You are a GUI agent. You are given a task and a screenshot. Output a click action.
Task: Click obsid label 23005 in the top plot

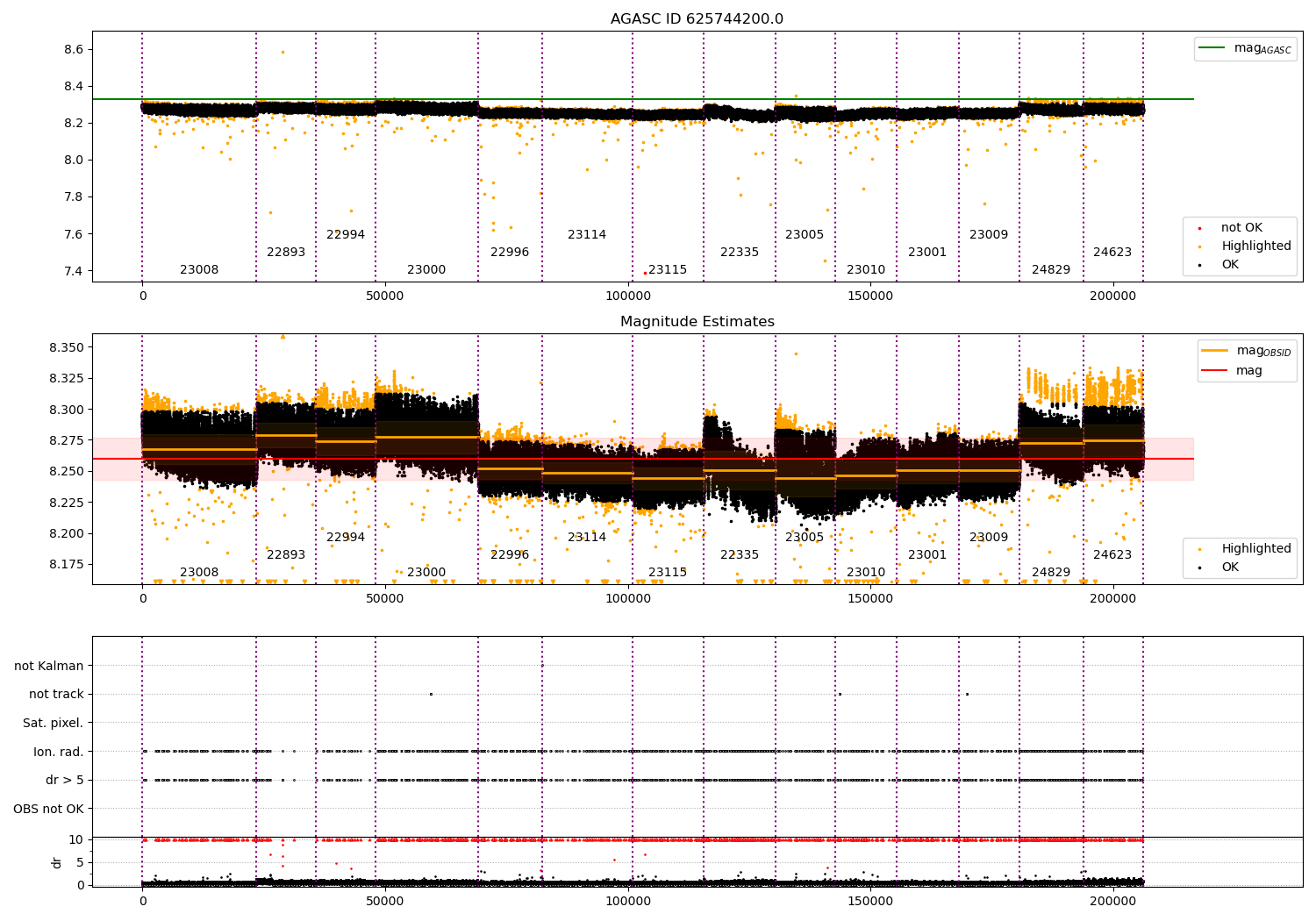[805, 235]
